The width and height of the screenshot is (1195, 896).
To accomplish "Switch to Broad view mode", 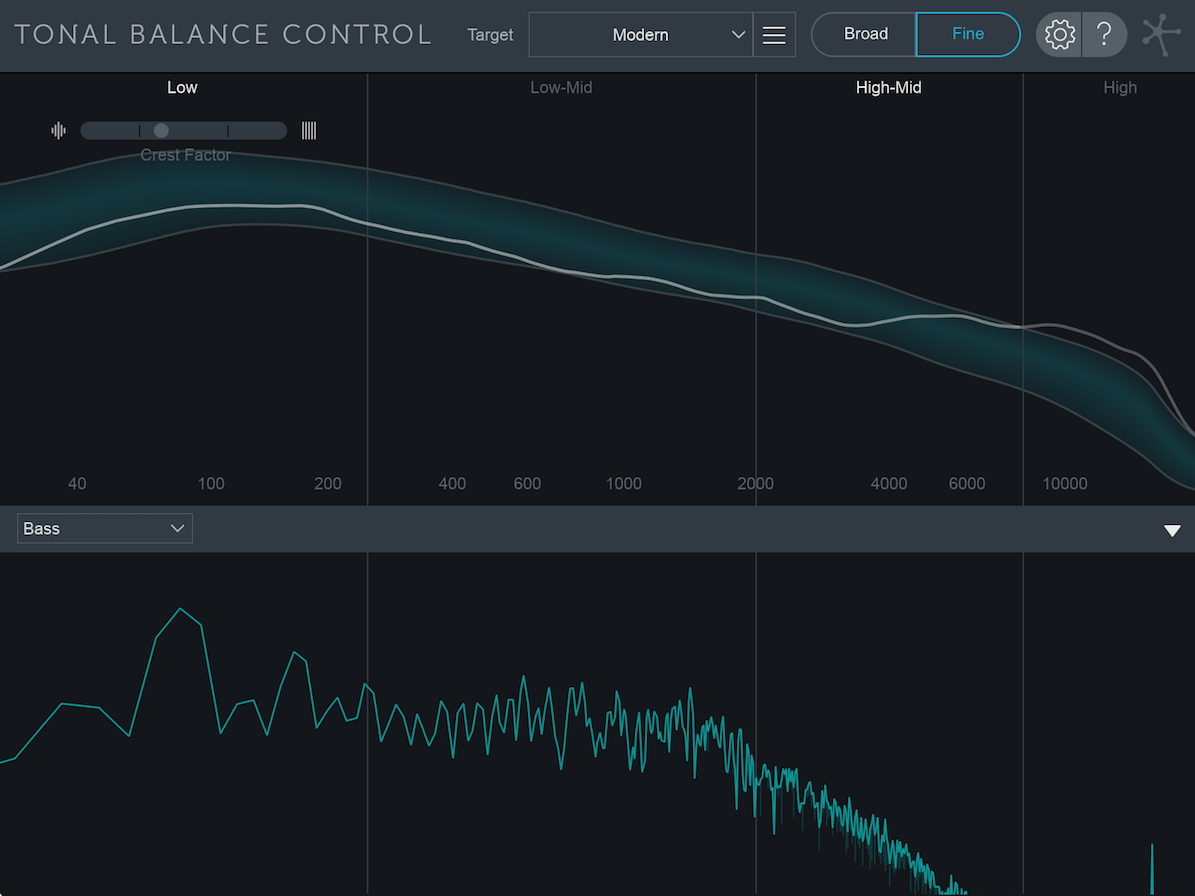I will (865, 34).
